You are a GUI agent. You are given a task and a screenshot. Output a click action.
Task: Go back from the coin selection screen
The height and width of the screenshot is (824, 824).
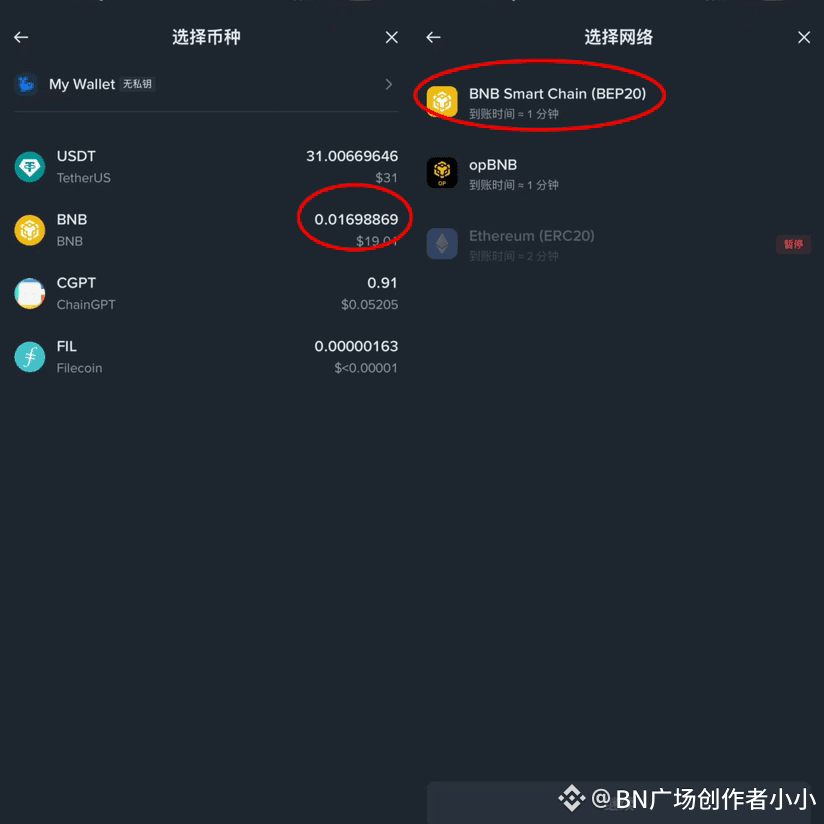click(x=21, y=37)
